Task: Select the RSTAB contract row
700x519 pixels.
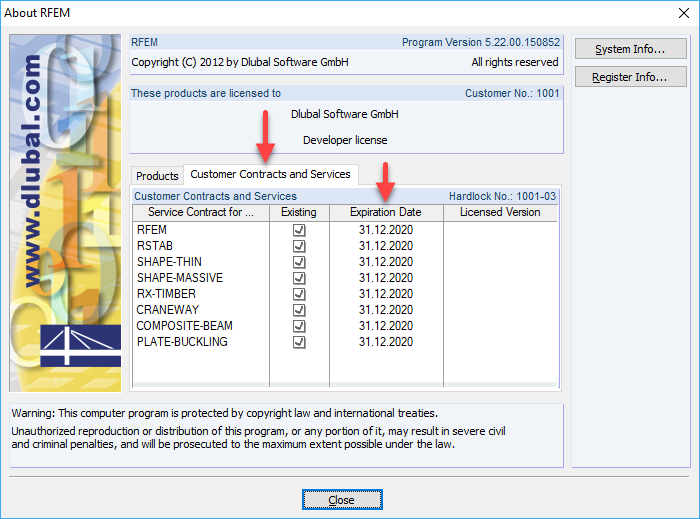Action: (345, 246)
